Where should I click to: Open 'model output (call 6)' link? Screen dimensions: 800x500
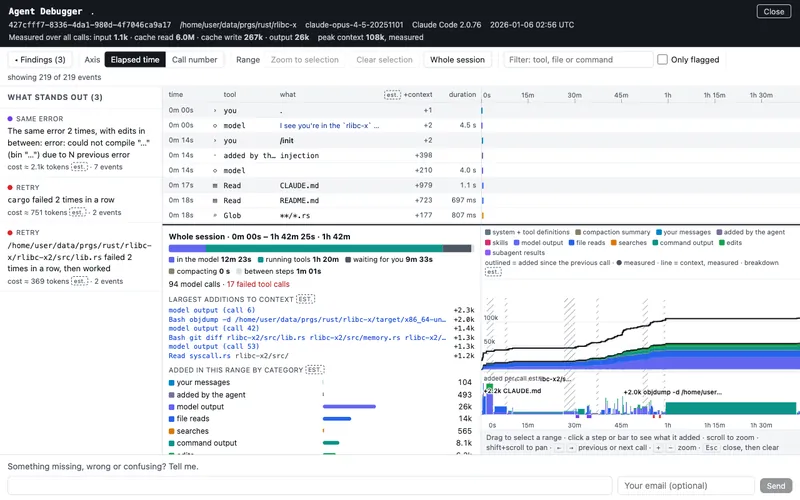click(x=212, y=310)
